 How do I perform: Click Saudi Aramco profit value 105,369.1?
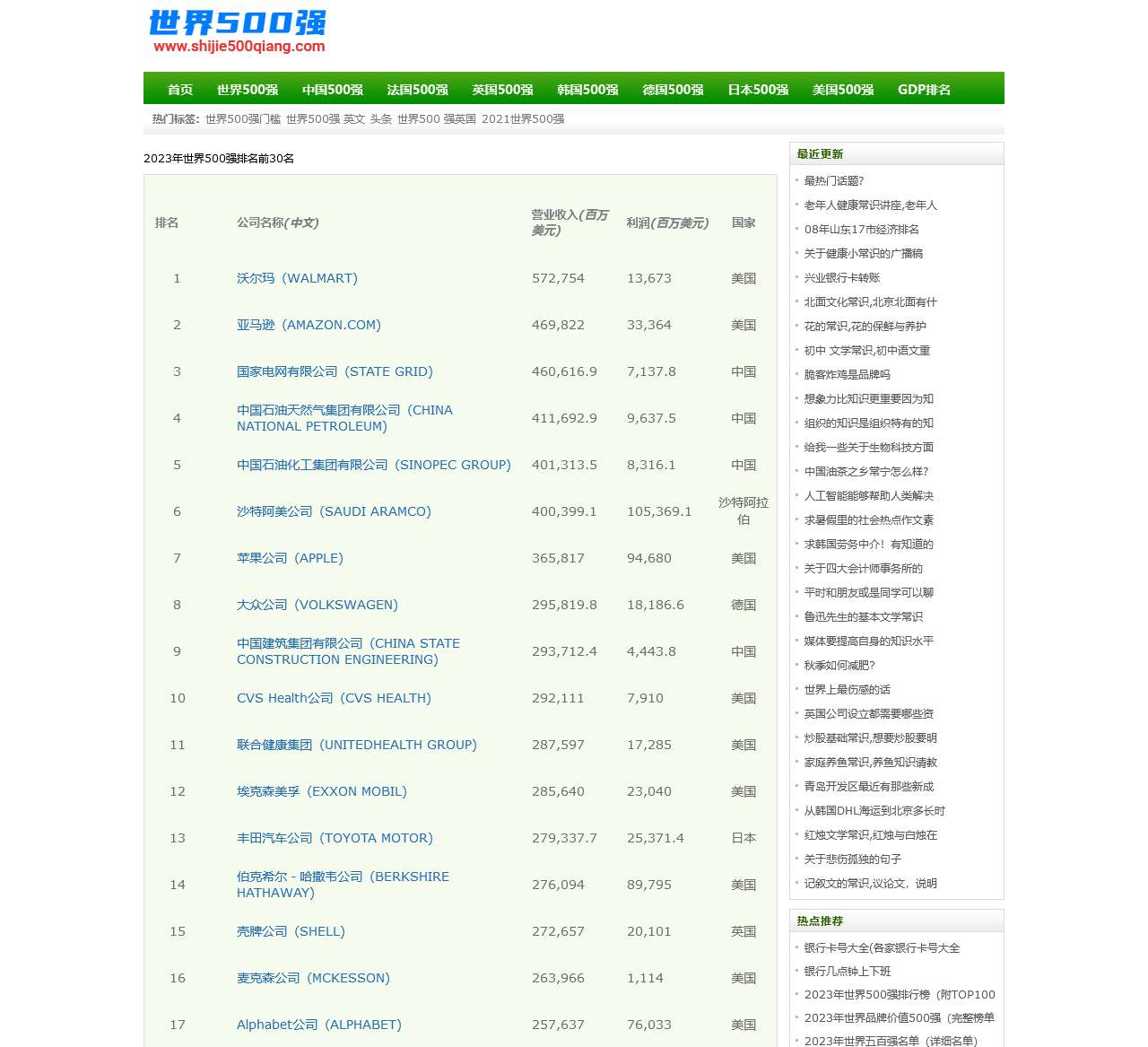click(x=659, y=511)
